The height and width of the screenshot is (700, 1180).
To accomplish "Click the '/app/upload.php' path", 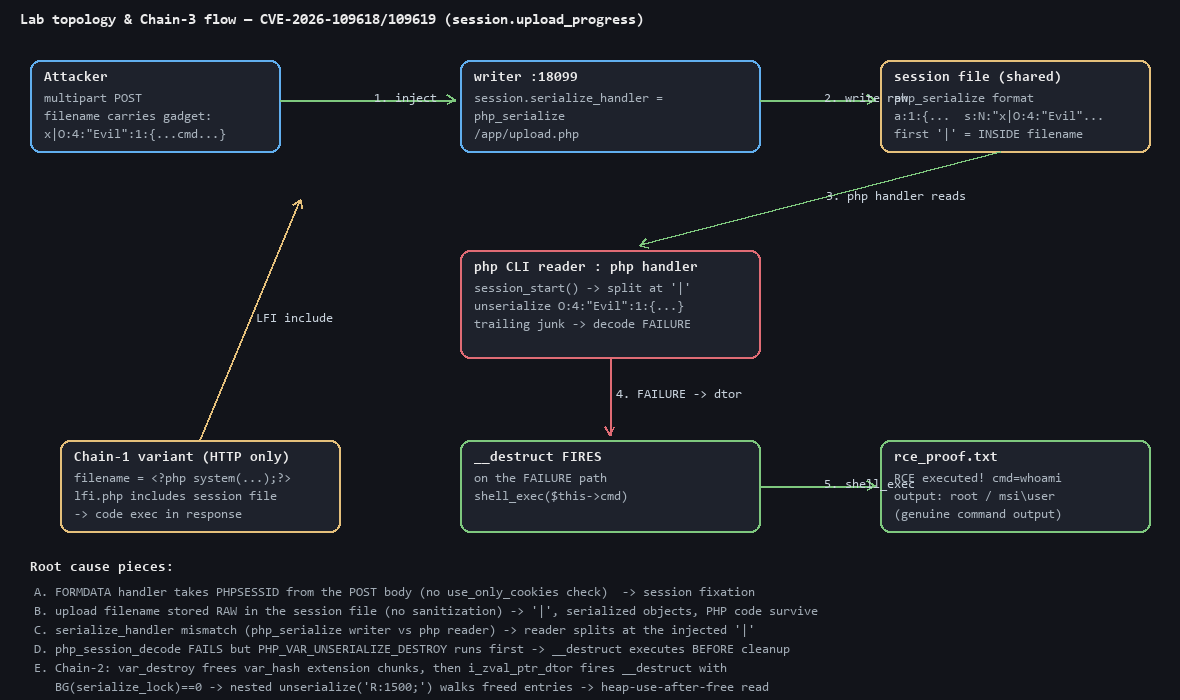I will (526, 134).
